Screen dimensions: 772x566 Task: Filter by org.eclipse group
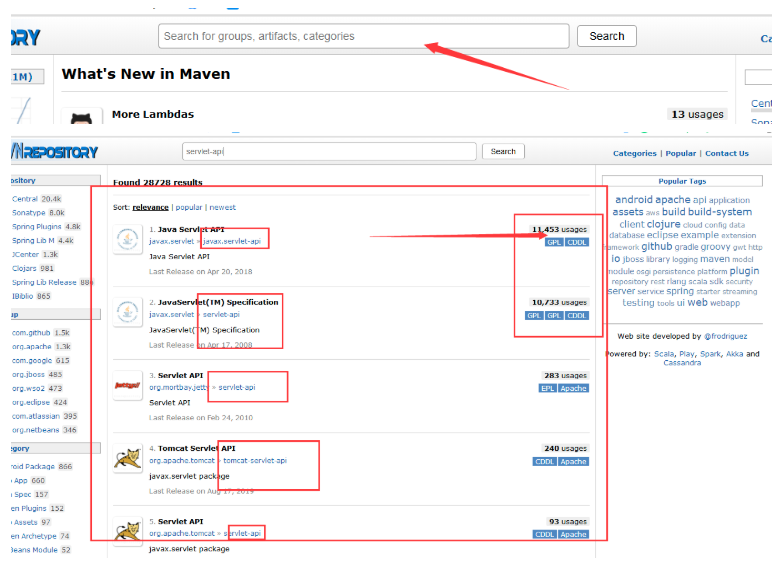[x=31, y=402]
